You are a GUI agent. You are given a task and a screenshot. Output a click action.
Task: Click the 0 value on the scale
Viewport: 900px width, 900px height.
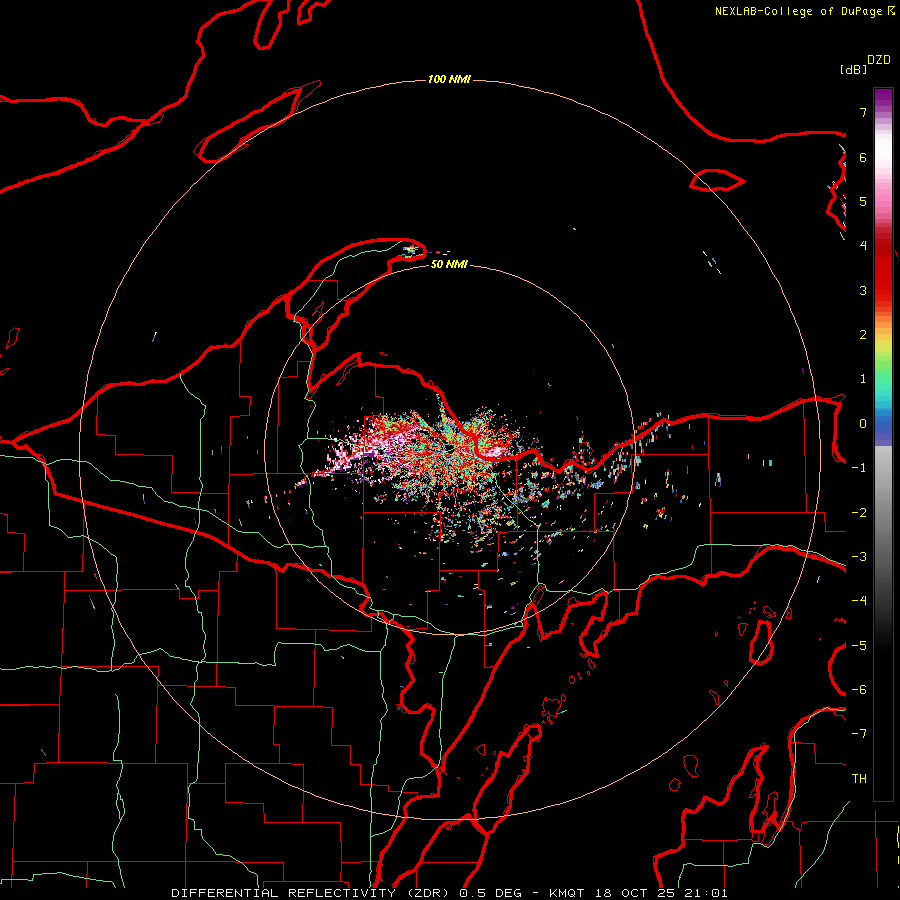863,424
